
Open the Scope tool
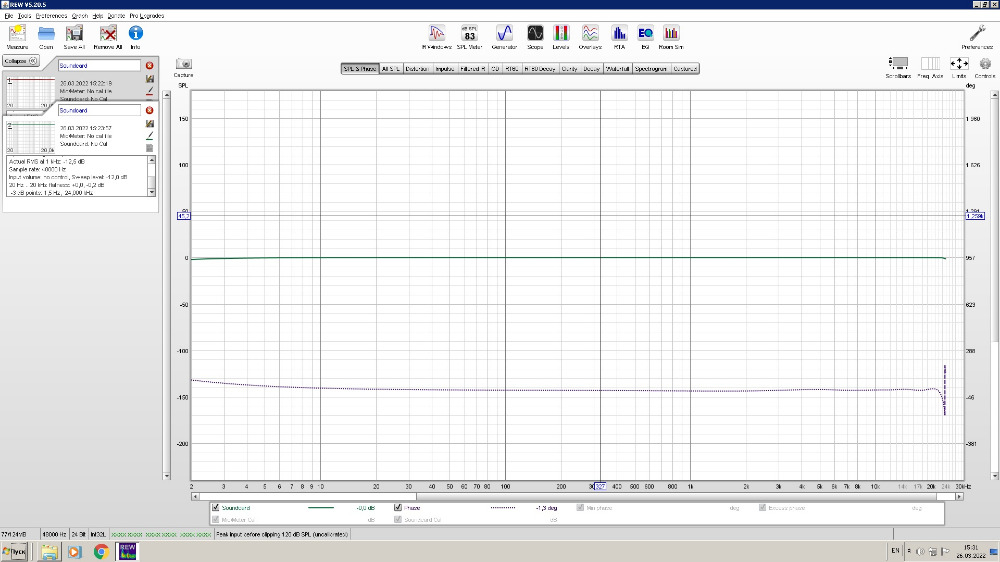point(535,37)
